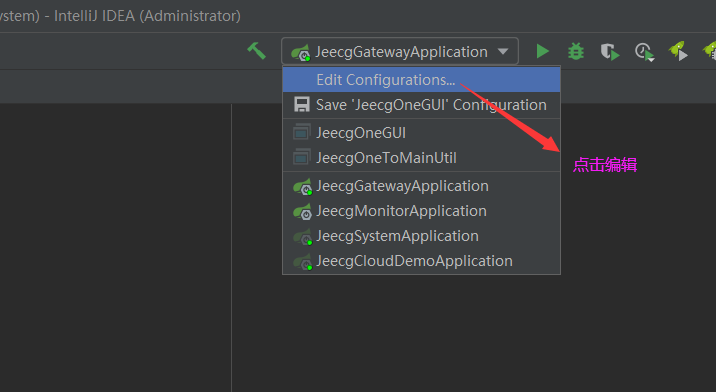Click the save disk icon beside JeecgOneGUI

tap(301, 105)
